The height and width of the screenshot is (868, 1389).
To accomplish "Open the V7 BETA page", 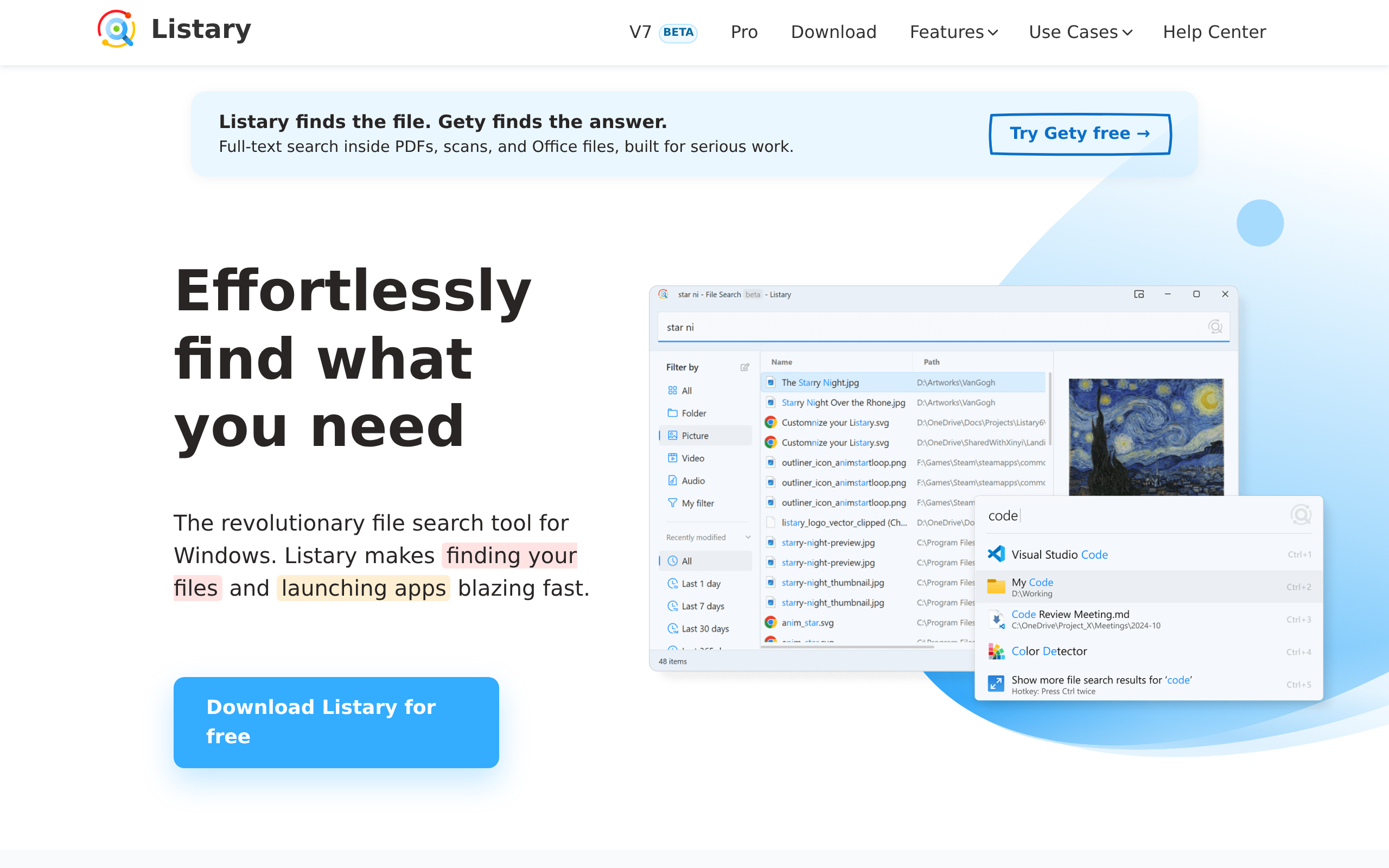I will coord(663,32).
